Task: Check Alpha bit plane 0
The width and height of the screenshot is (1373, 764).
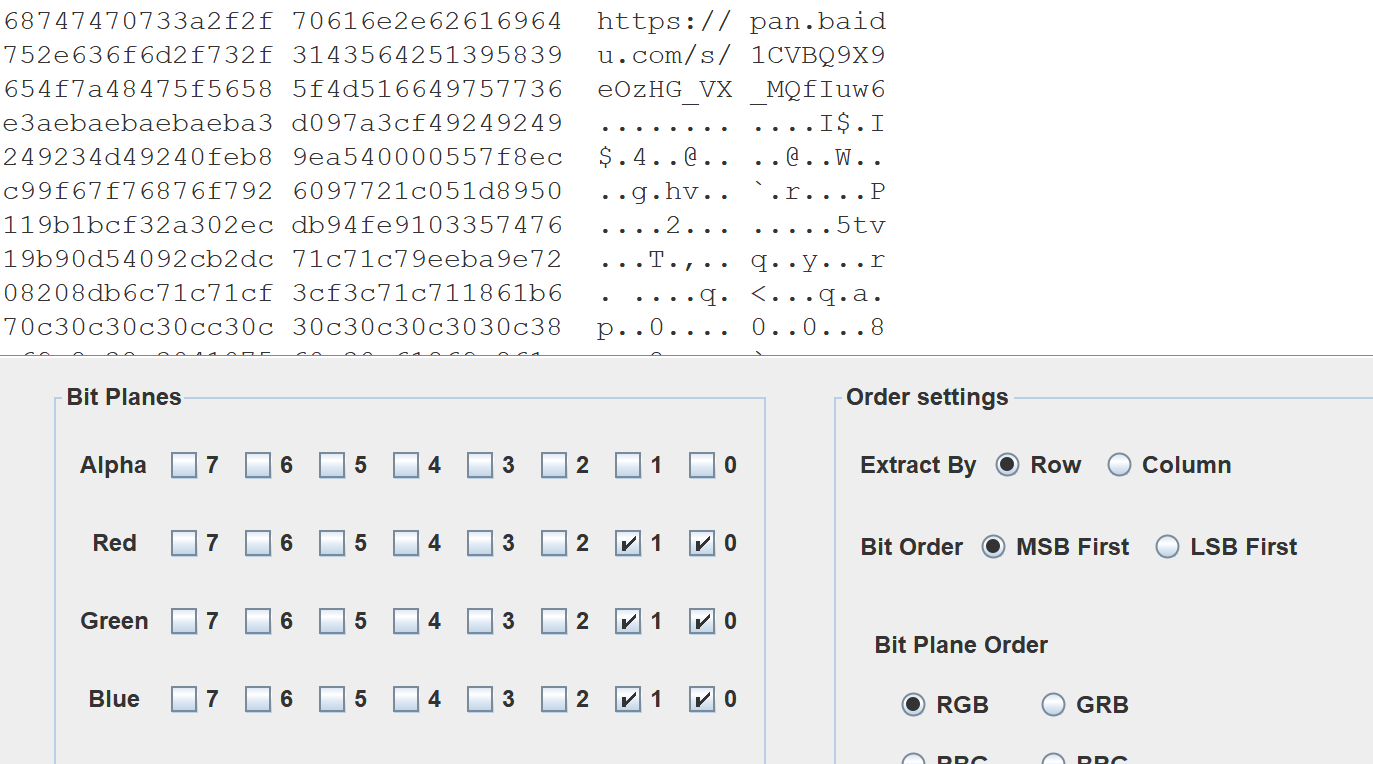Action: pyautogui.click(x=702, y=465)
